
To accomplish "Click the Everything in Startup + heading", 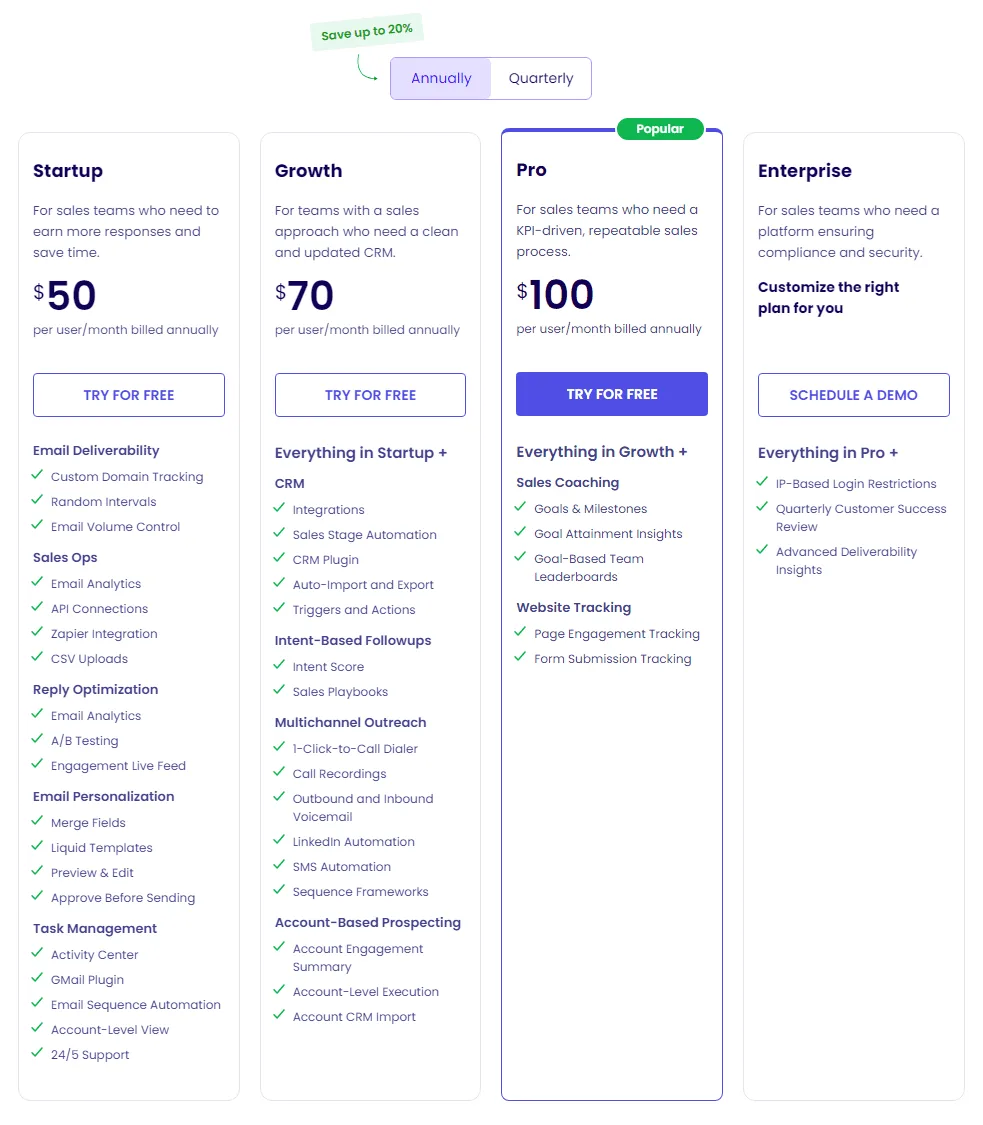I will 361,452.
